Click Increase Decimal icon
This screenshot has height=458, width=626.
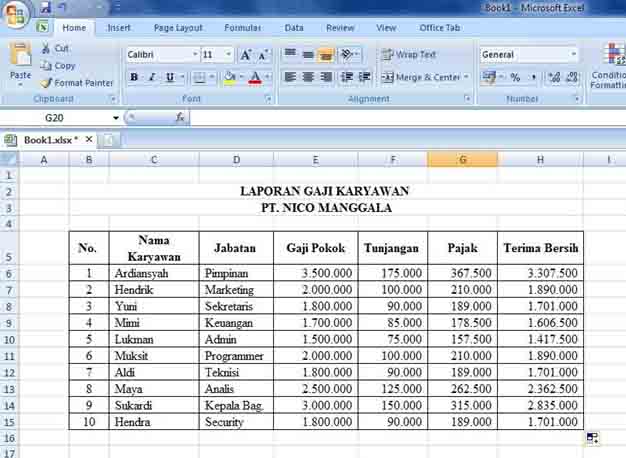[554, 77]
